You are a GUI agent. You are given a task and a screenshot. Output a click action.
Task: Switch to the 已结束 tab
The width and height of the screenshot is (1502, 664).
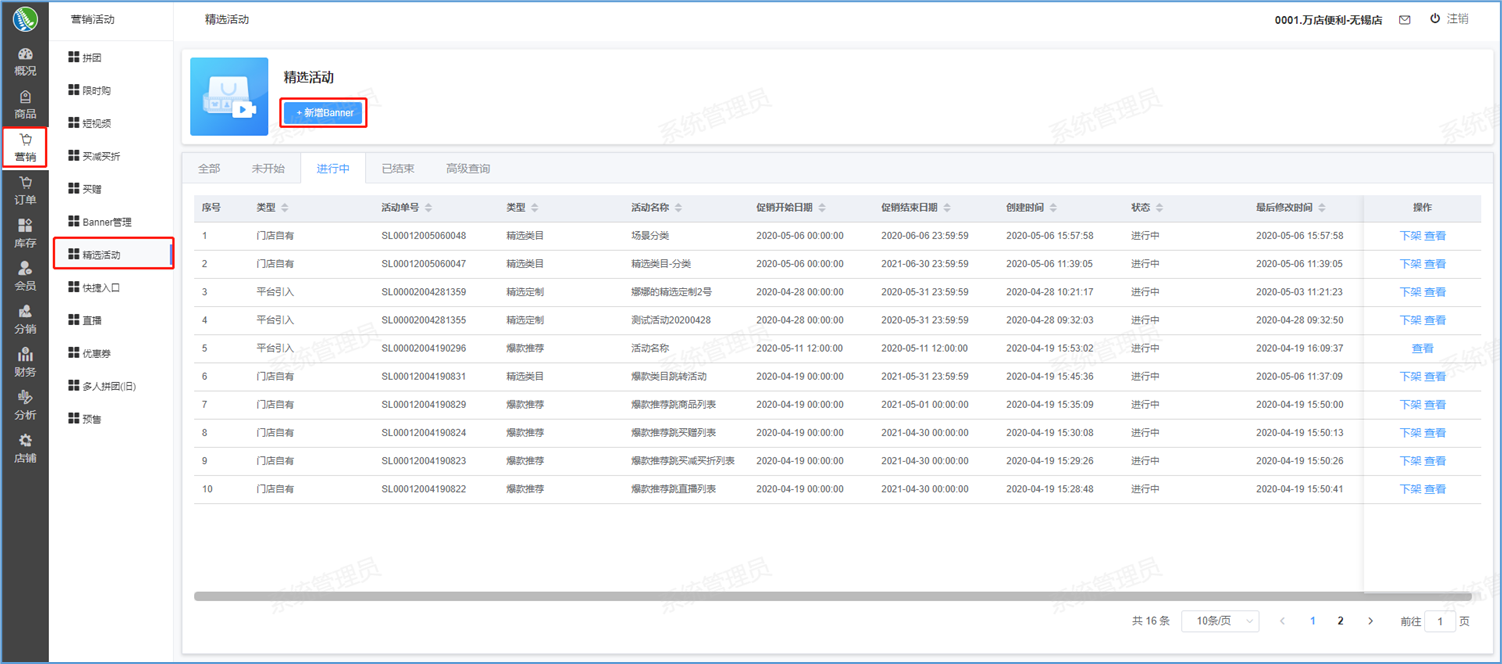point(398,169)
